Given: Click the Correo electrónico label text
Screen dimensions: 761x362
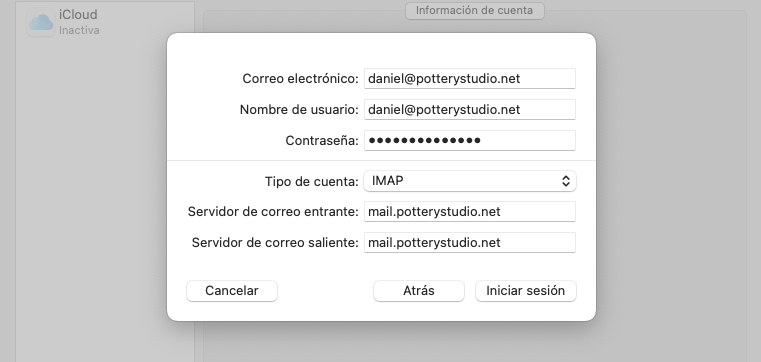Looking at the screenshot, I should (x=300, y=79).
